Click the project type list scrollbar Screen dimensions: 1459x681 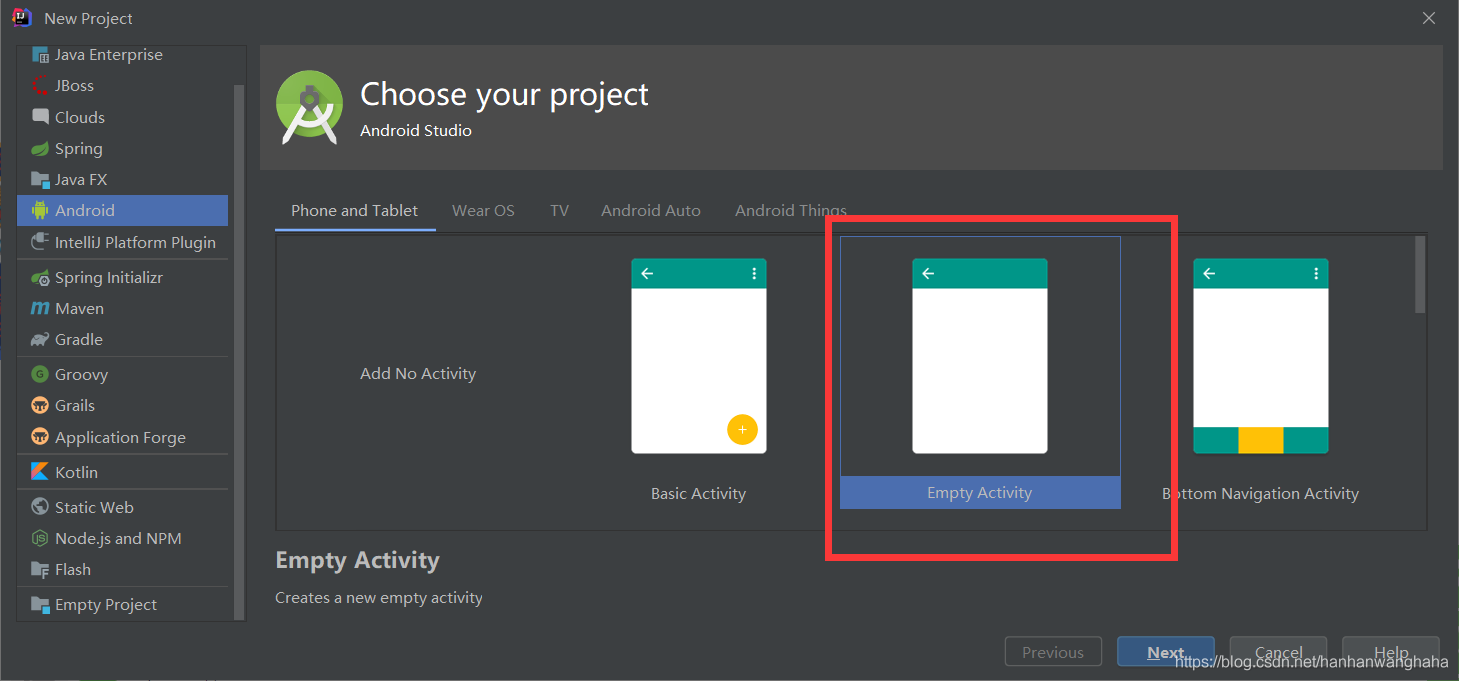point(239,350)
